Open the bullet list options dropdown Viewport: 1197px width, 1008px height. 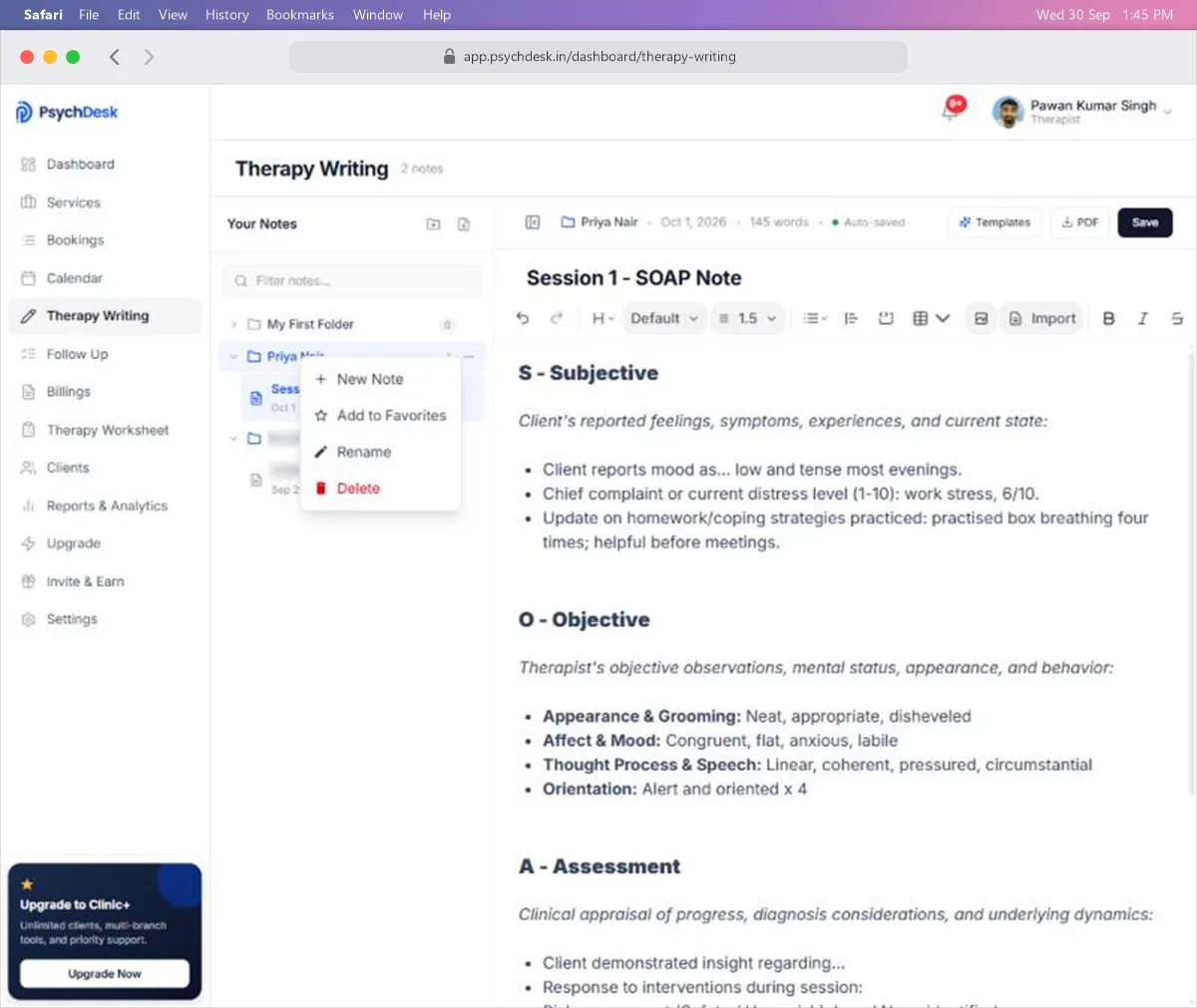[x=815, y=318]
